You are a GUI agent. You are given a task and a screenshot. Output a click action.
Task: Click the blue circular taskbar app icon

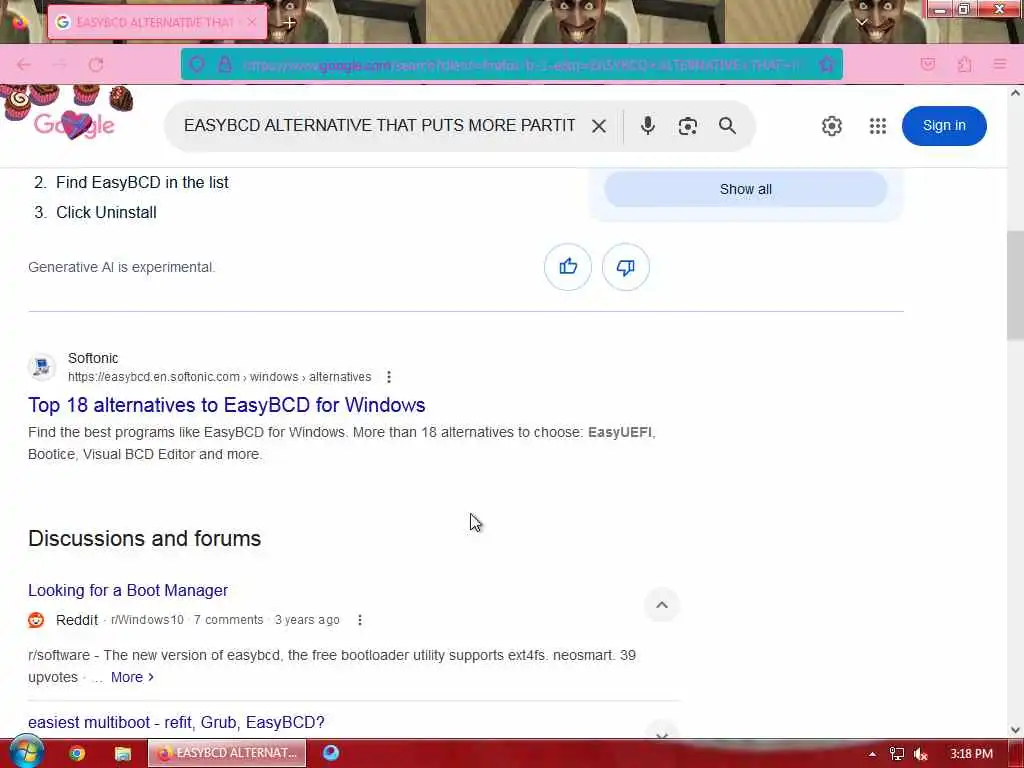[x=331, y=753]
